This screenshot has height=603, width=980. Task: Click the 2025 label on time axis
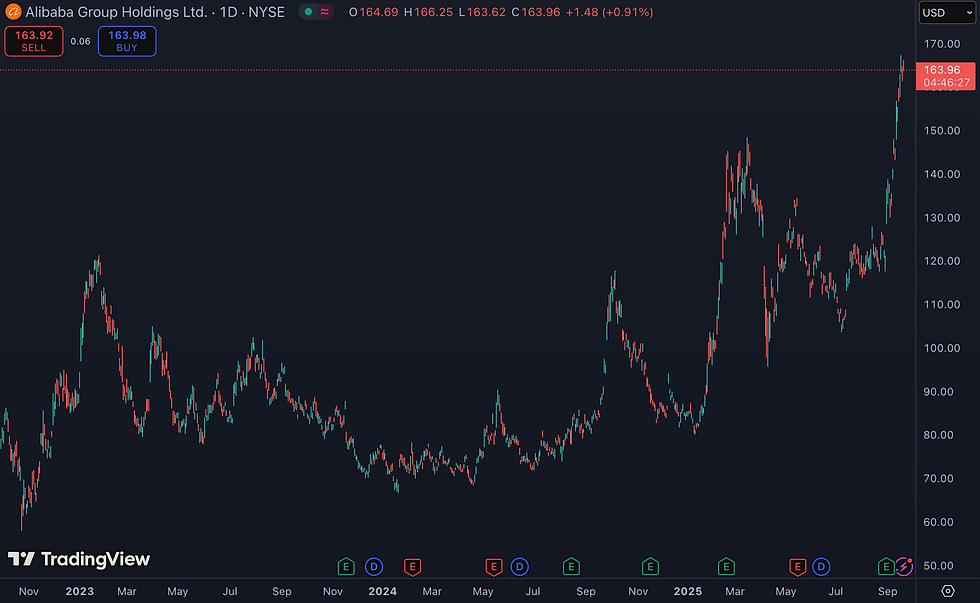[x=688, y=591]
